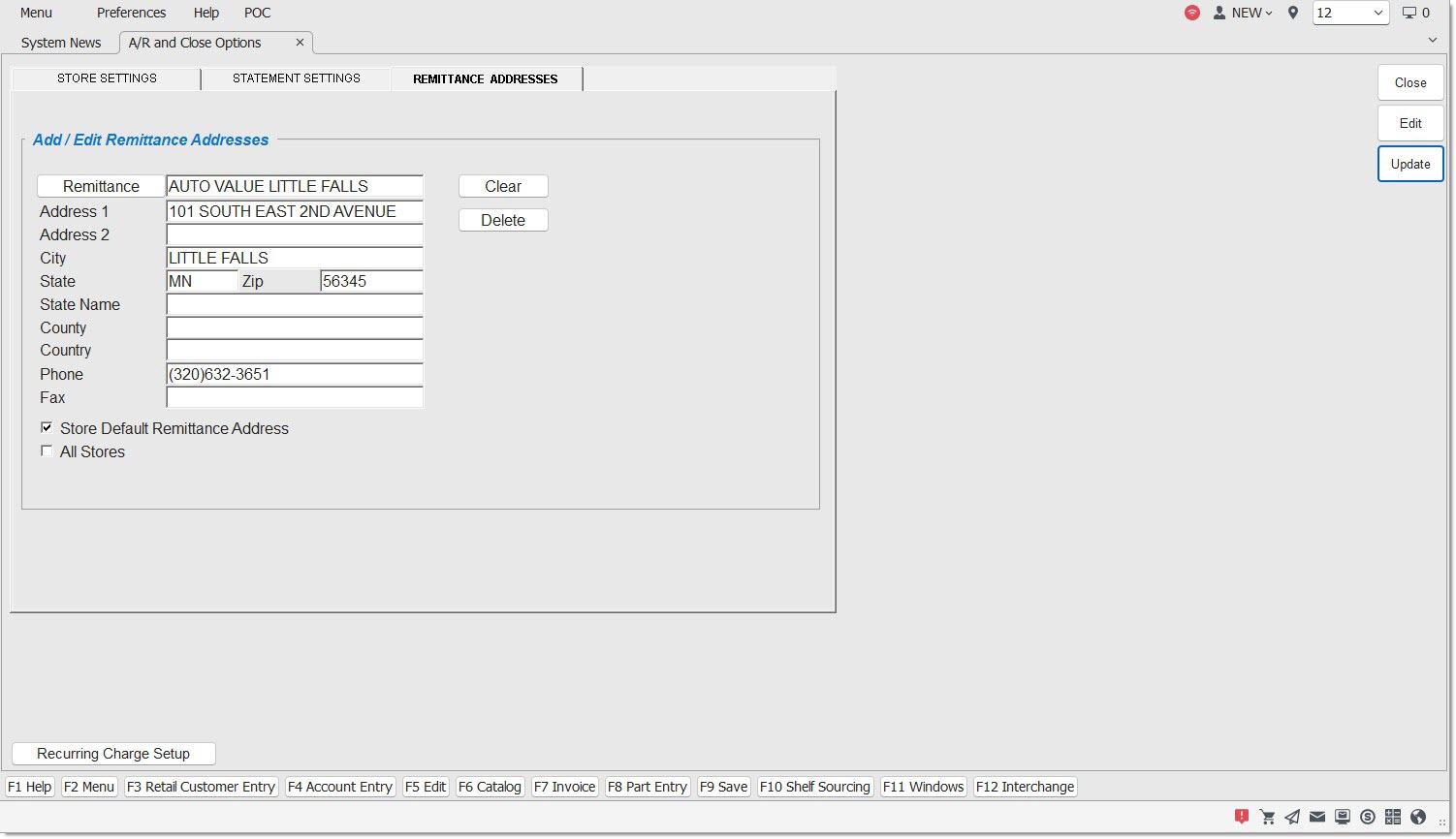Open the Preferences menu
This screenshot has width=1456, height=839.
[131, 13]
